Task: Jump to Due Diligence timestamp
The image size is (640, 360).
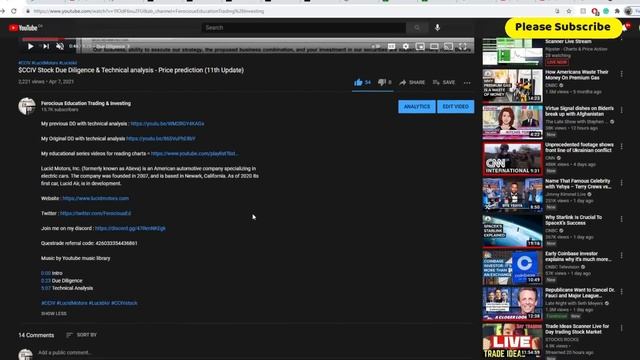Action: 46,281
